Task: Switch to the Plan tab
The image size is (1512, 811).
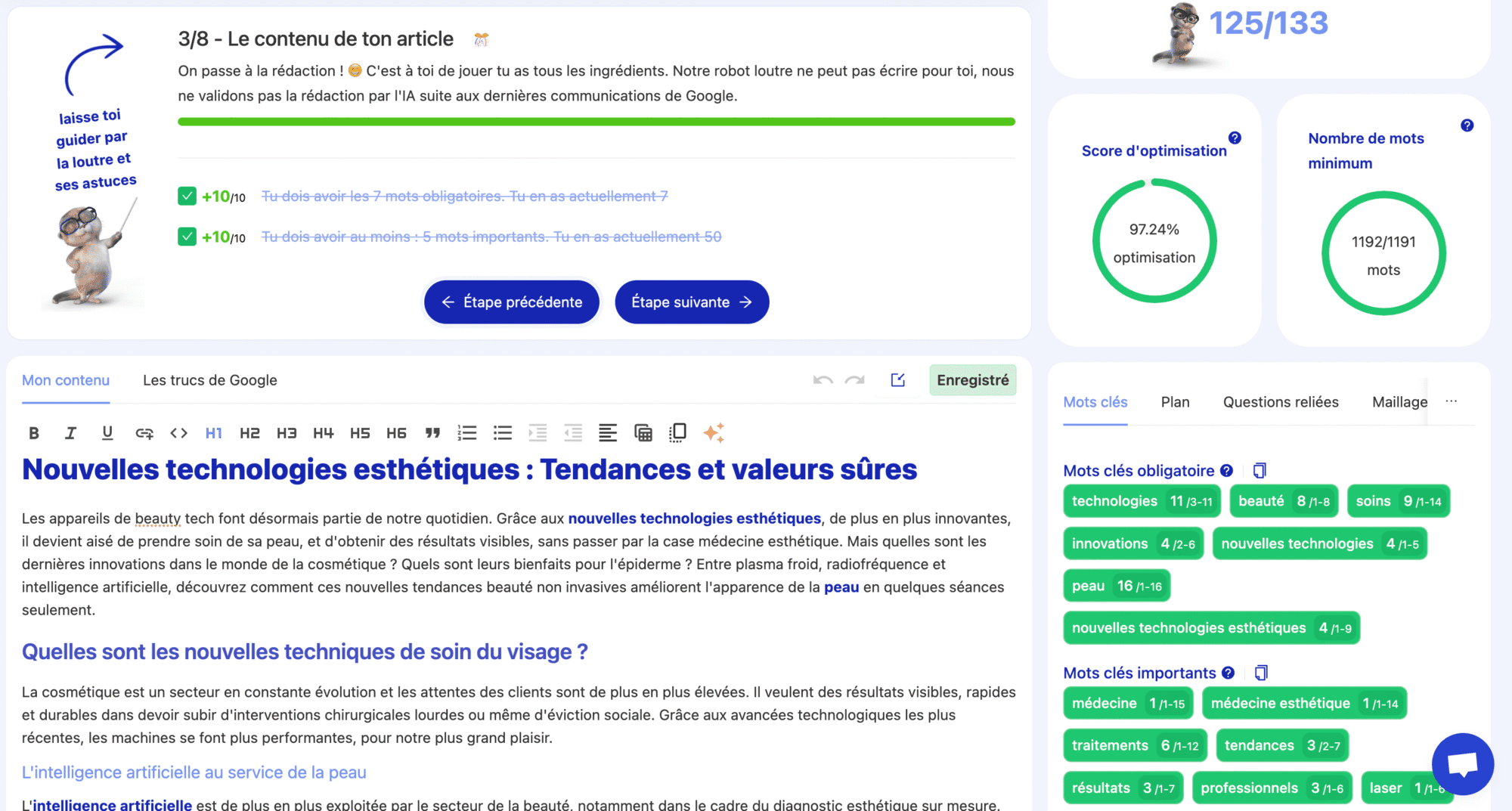Action: point(1176,402)
